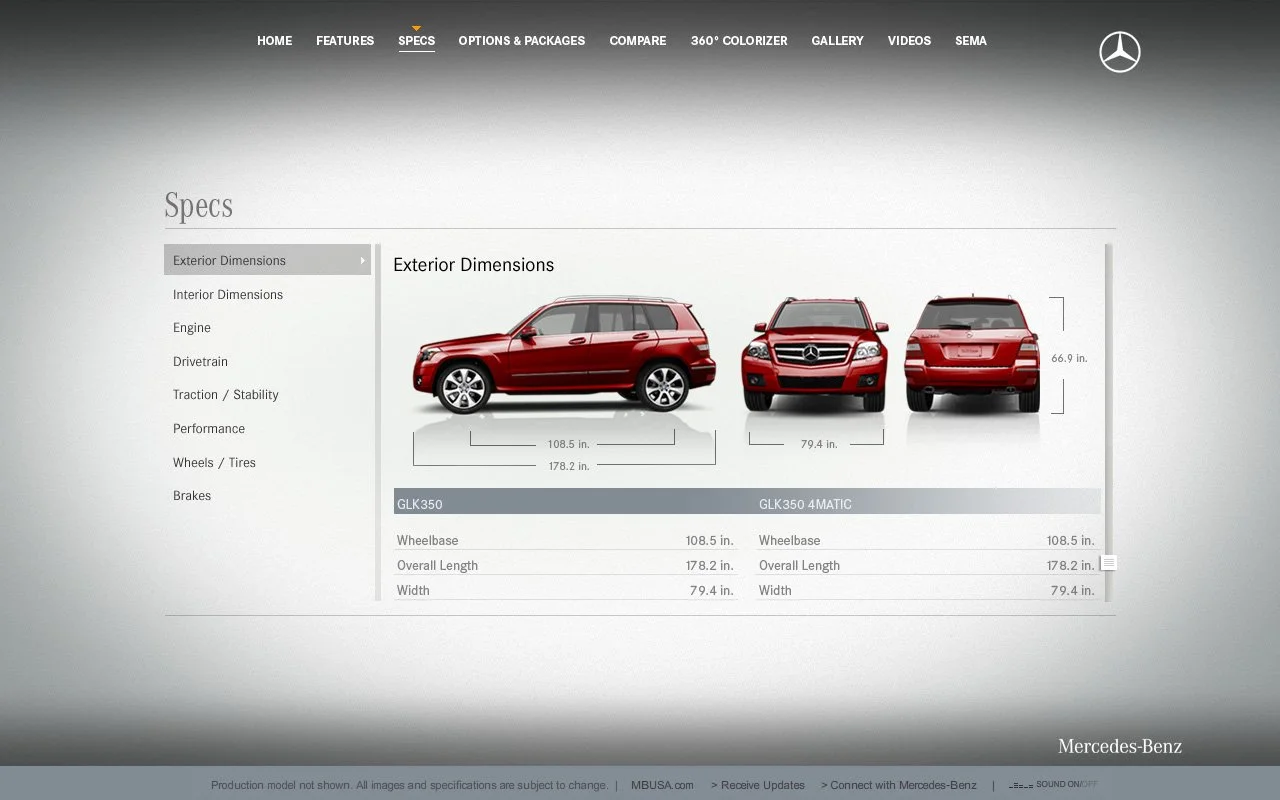
Task: Open Wheels / Tires specs
Action: [214, 463]
